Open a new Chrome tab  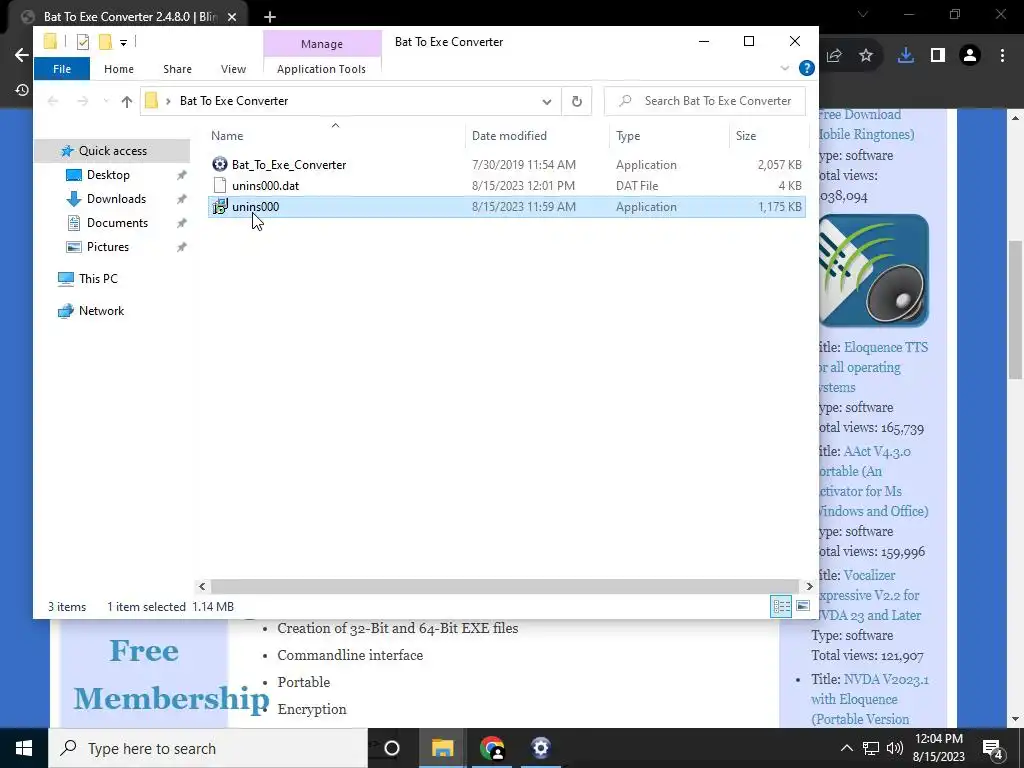coord(270,17)
